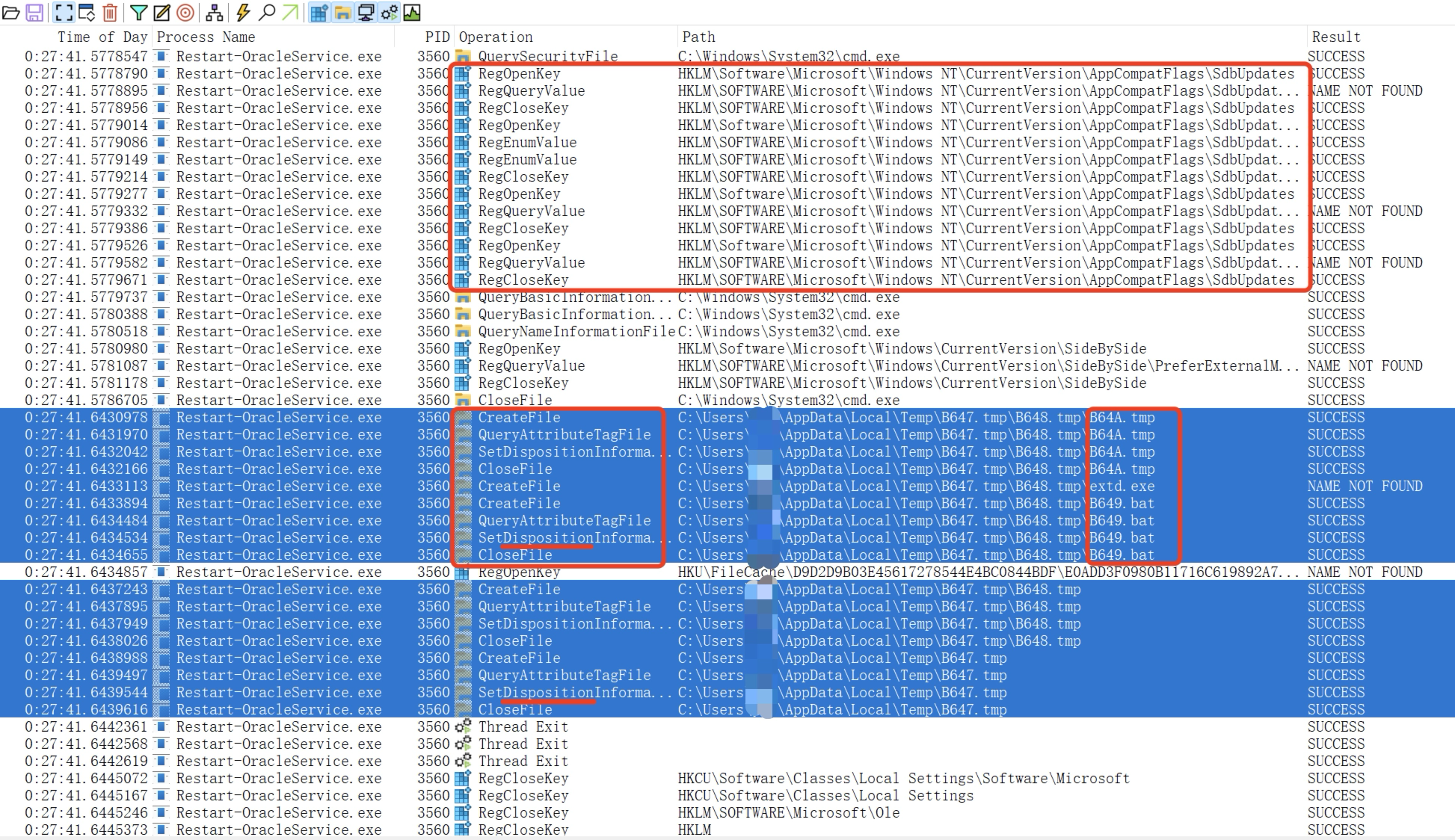Toggle the Capture events button
Screen dimensions: 1455x840
[64, 12]
